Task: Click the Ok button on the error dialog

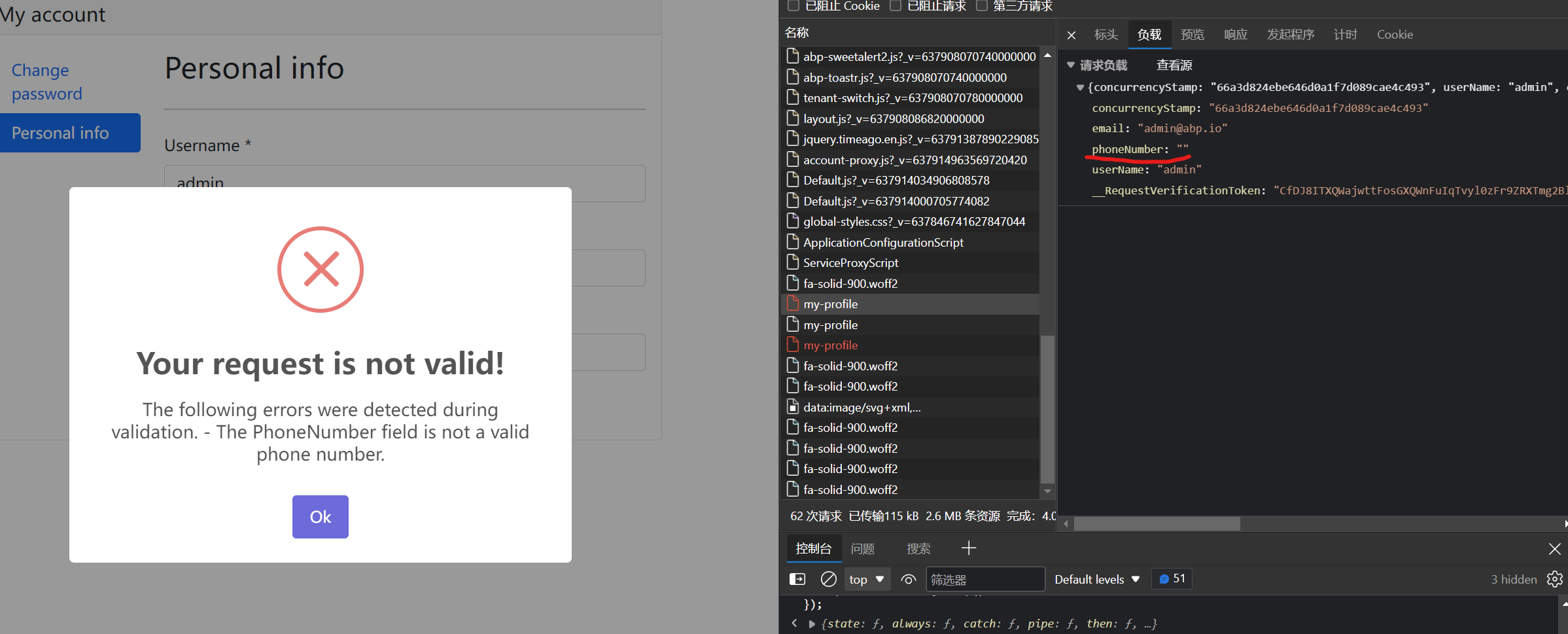Action: [320, 516]
